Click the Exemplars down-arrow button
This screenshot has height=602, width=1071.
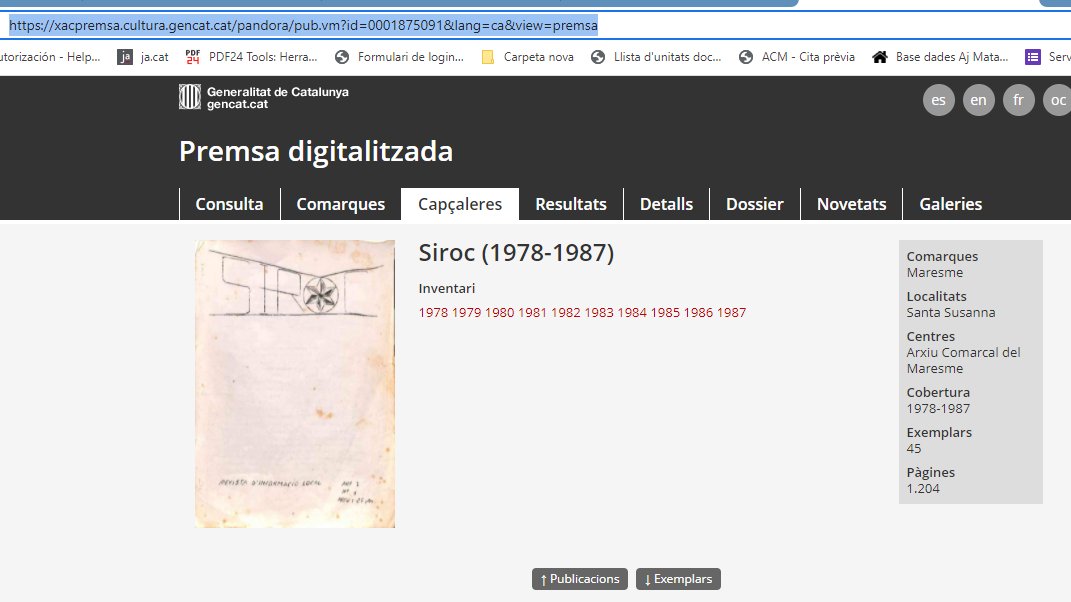678,579
